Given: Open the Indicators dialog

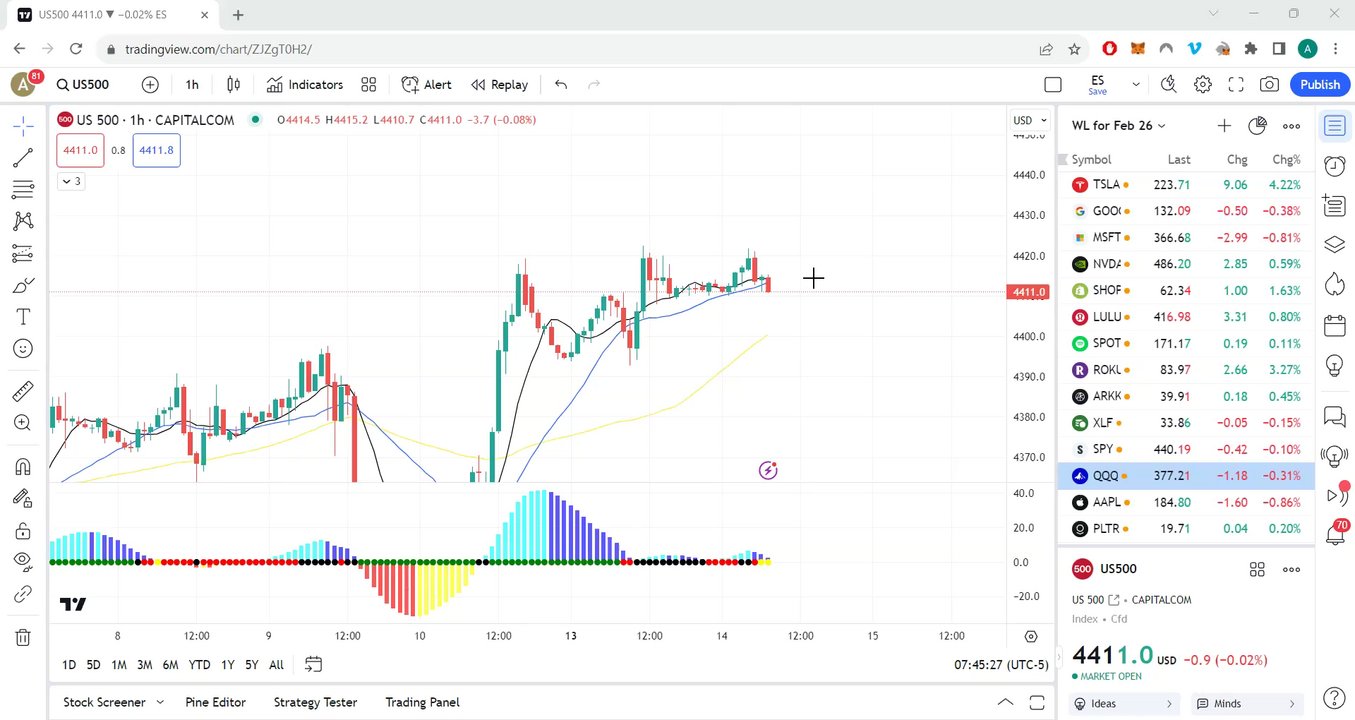Looking at the screenshot, I should (305, 85).
